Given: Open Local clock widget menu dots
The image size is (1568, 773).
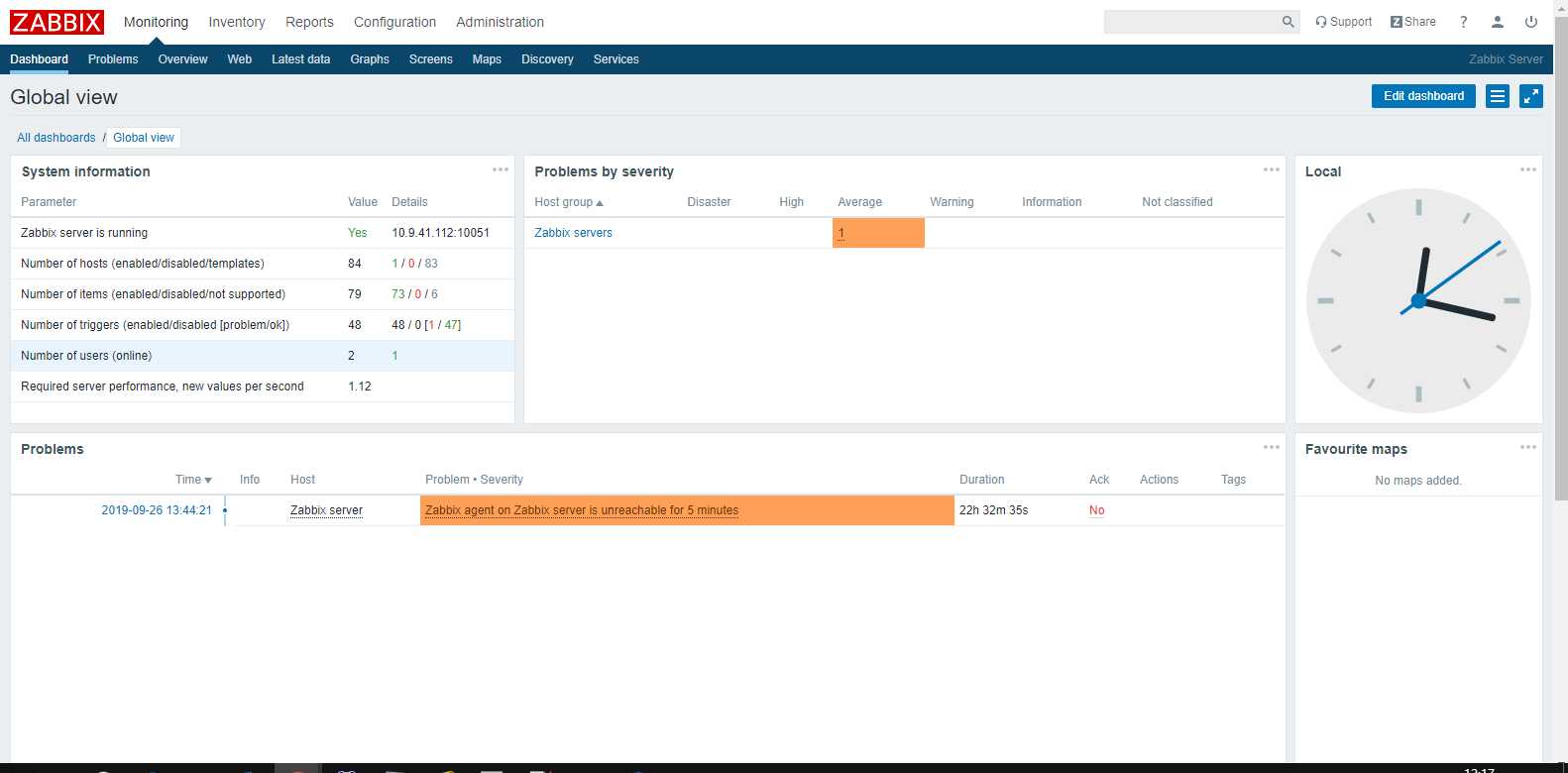Looking at the screenshot, I should click(1528, 169).
